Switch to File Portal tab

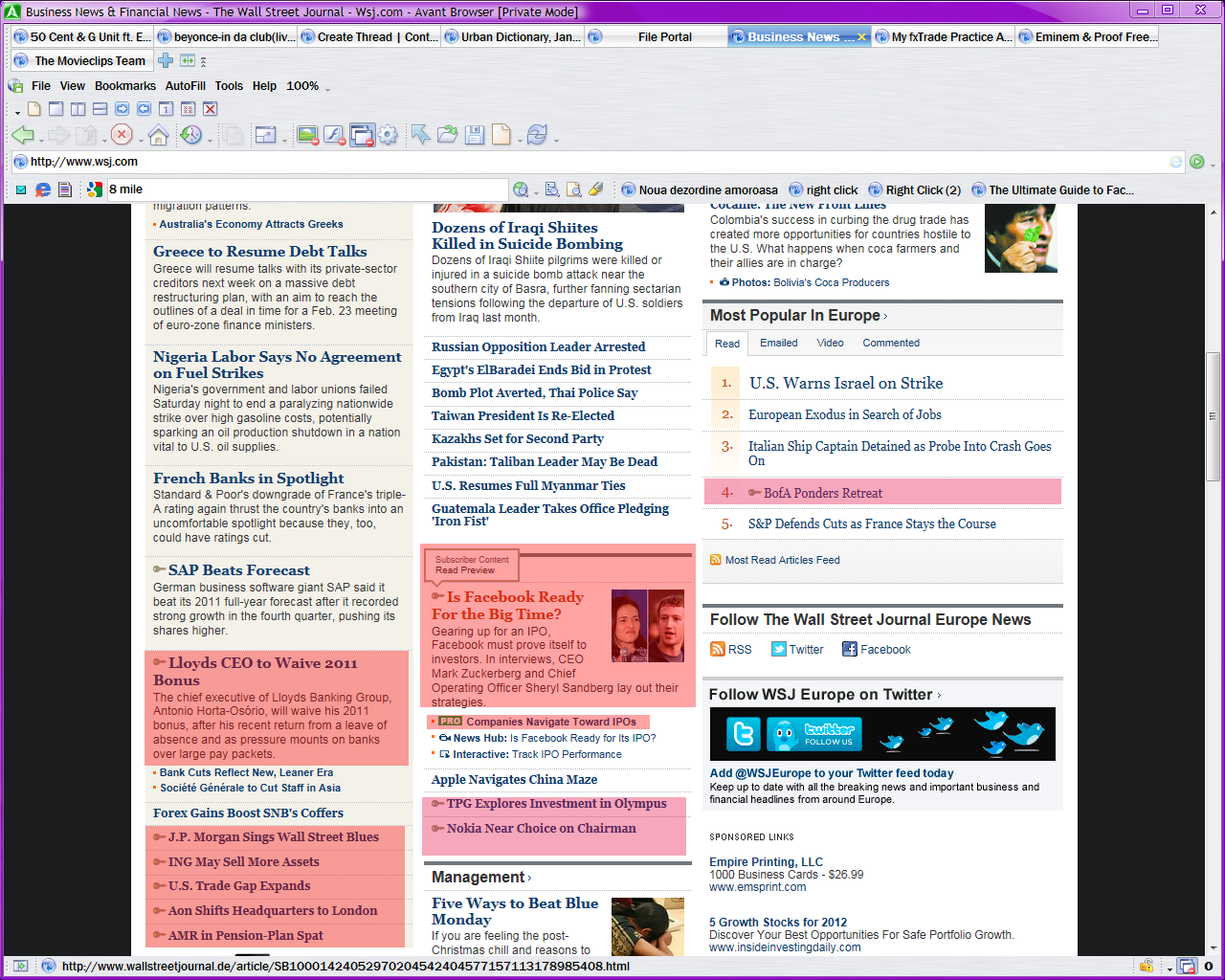coord(656,36)
